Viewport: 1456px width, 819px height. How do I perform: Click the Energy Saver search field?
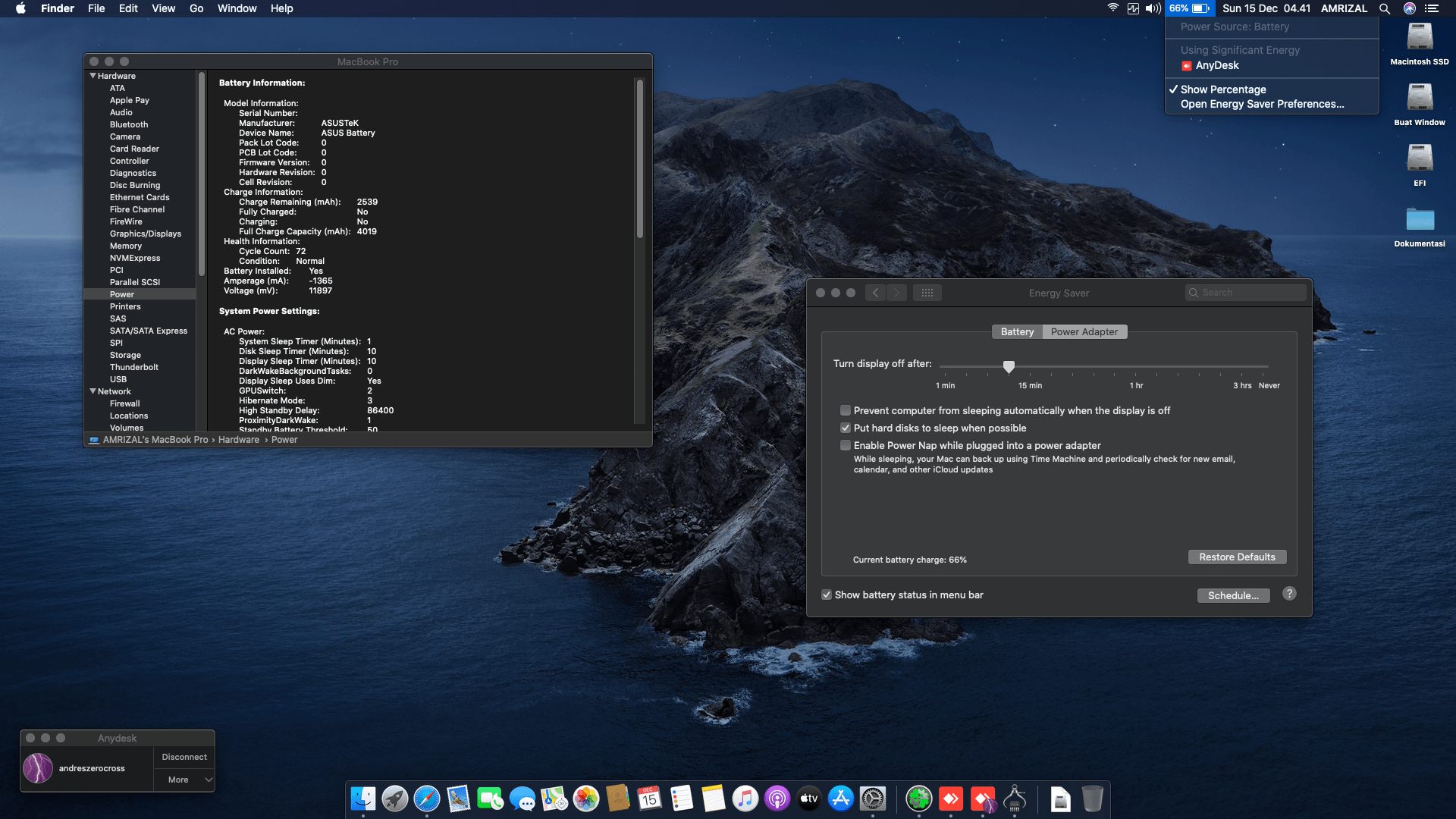coord(1246,292)
